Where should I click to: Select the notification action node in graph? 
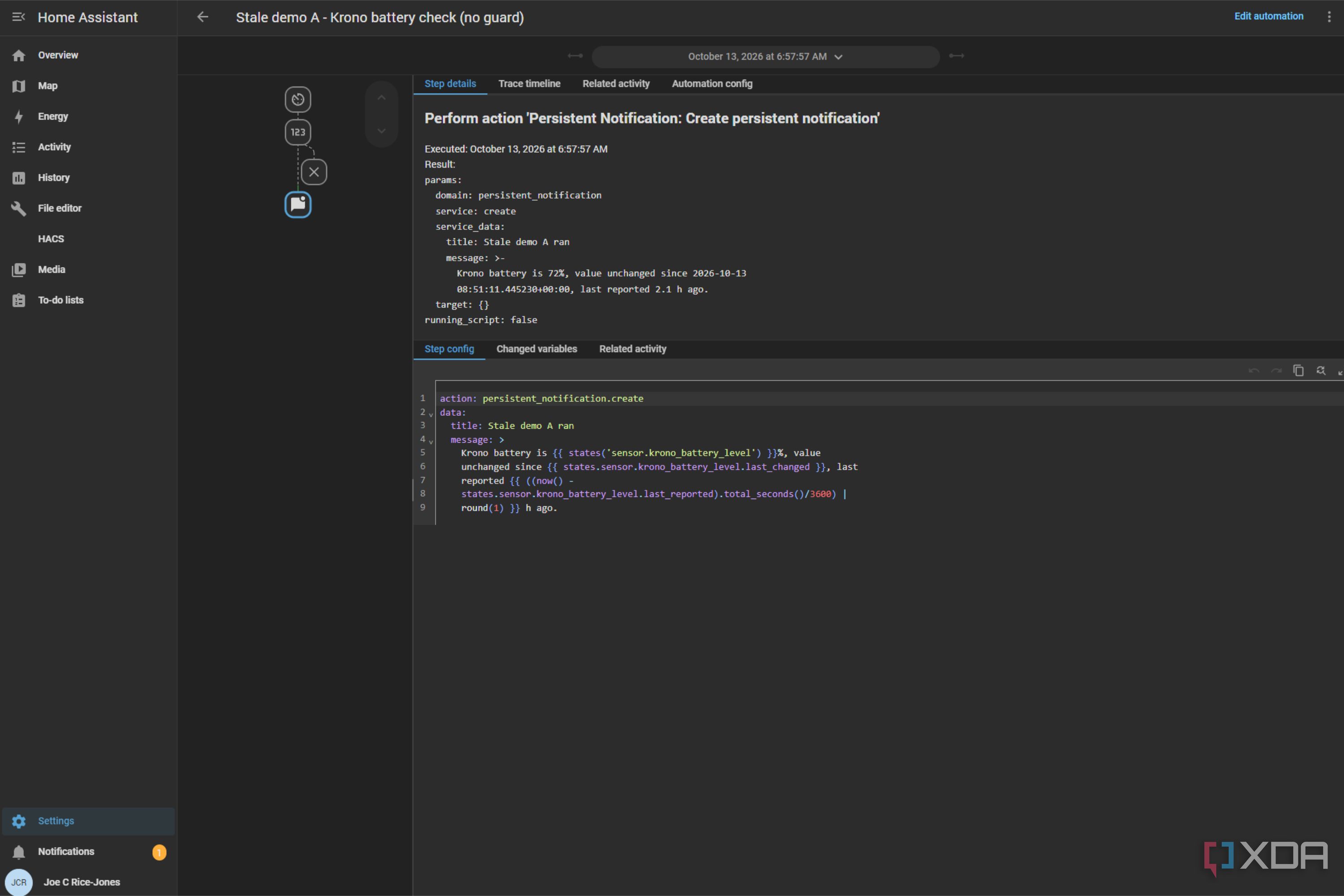click(298, 205)
